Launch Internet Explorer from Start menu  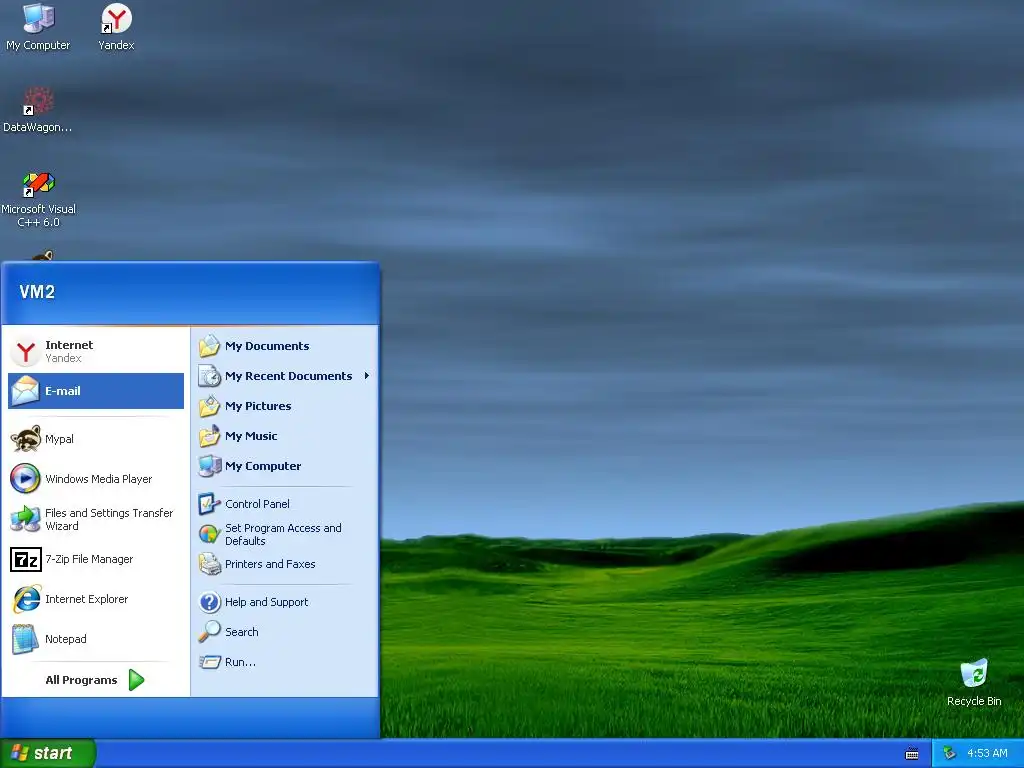96,599
